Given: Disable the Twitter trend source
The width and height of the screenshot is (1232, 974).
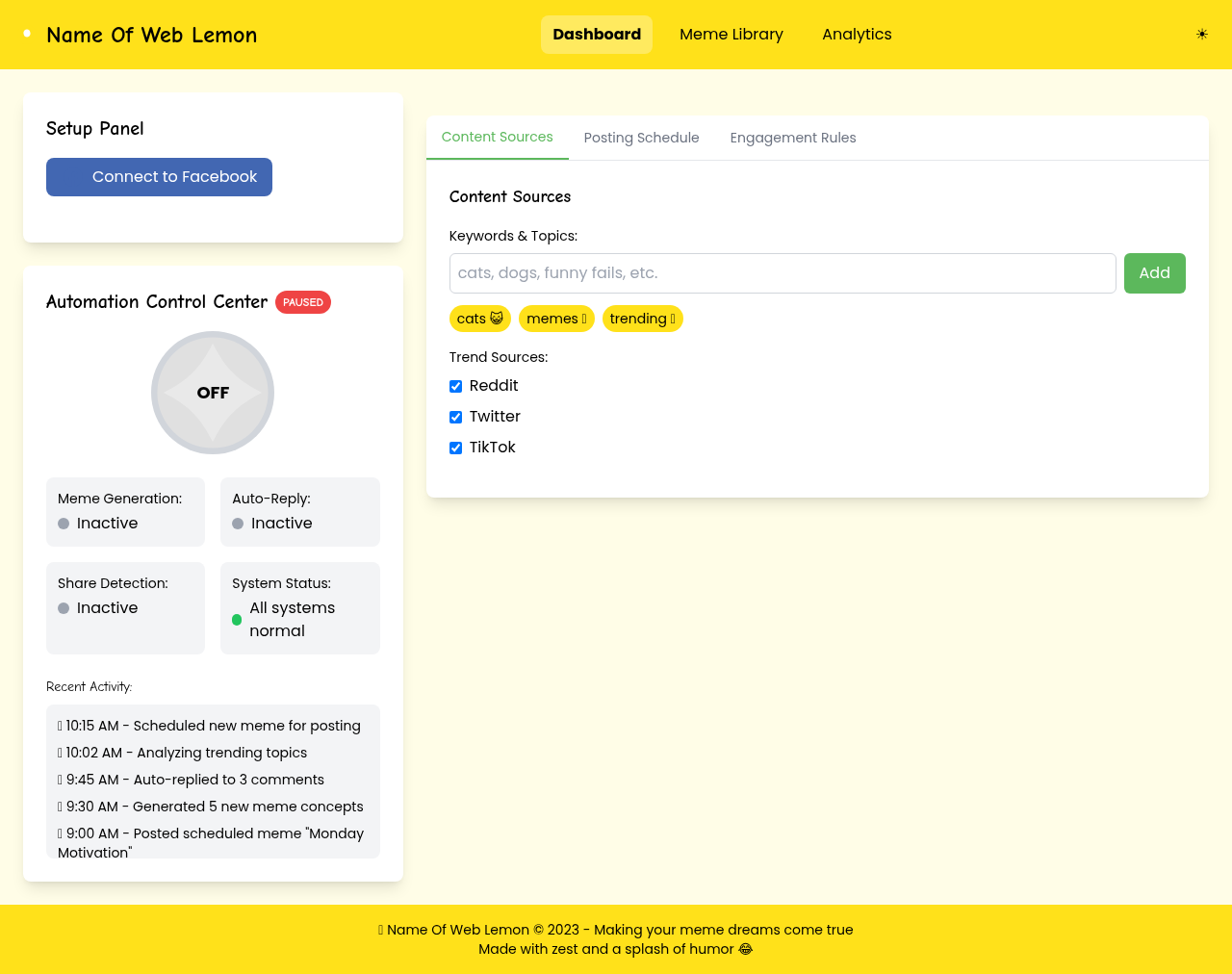Looking at the screenshot, I should tap(455, 417).
